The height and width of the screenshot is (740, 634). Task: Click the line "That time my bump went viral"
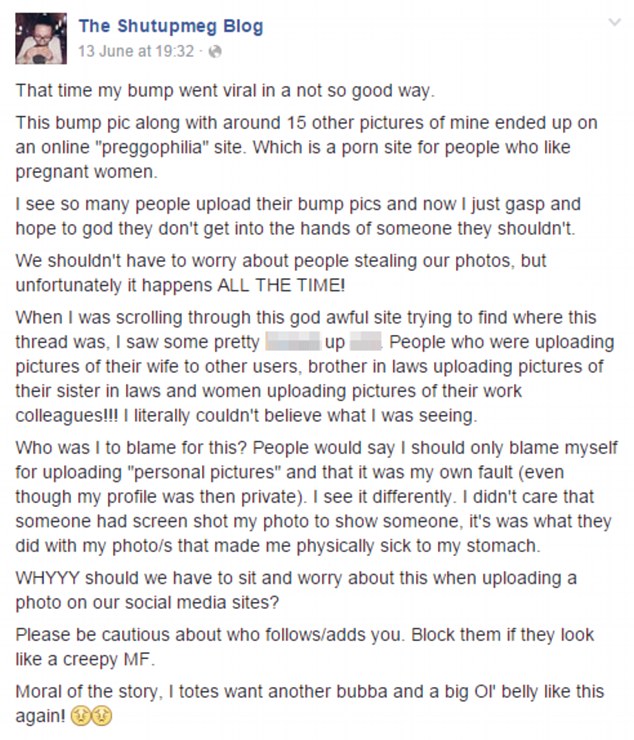pyautogui.click(x=225, y=90)
